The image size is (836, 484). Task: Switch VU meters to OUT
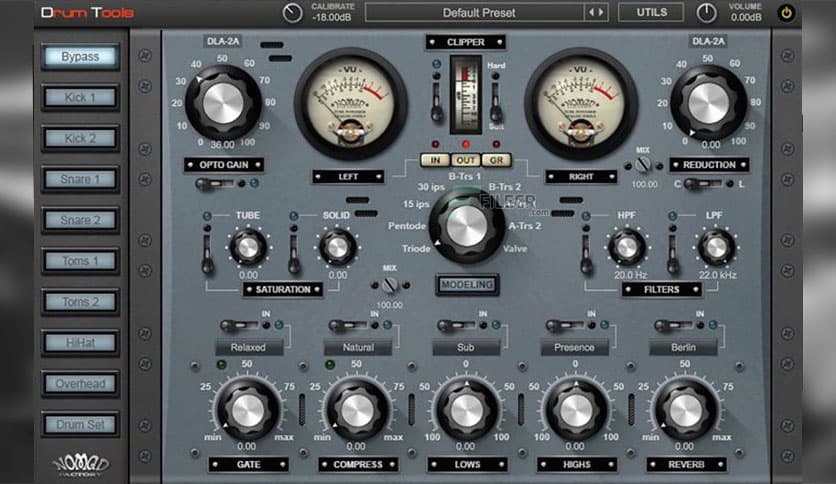point(465,160)
